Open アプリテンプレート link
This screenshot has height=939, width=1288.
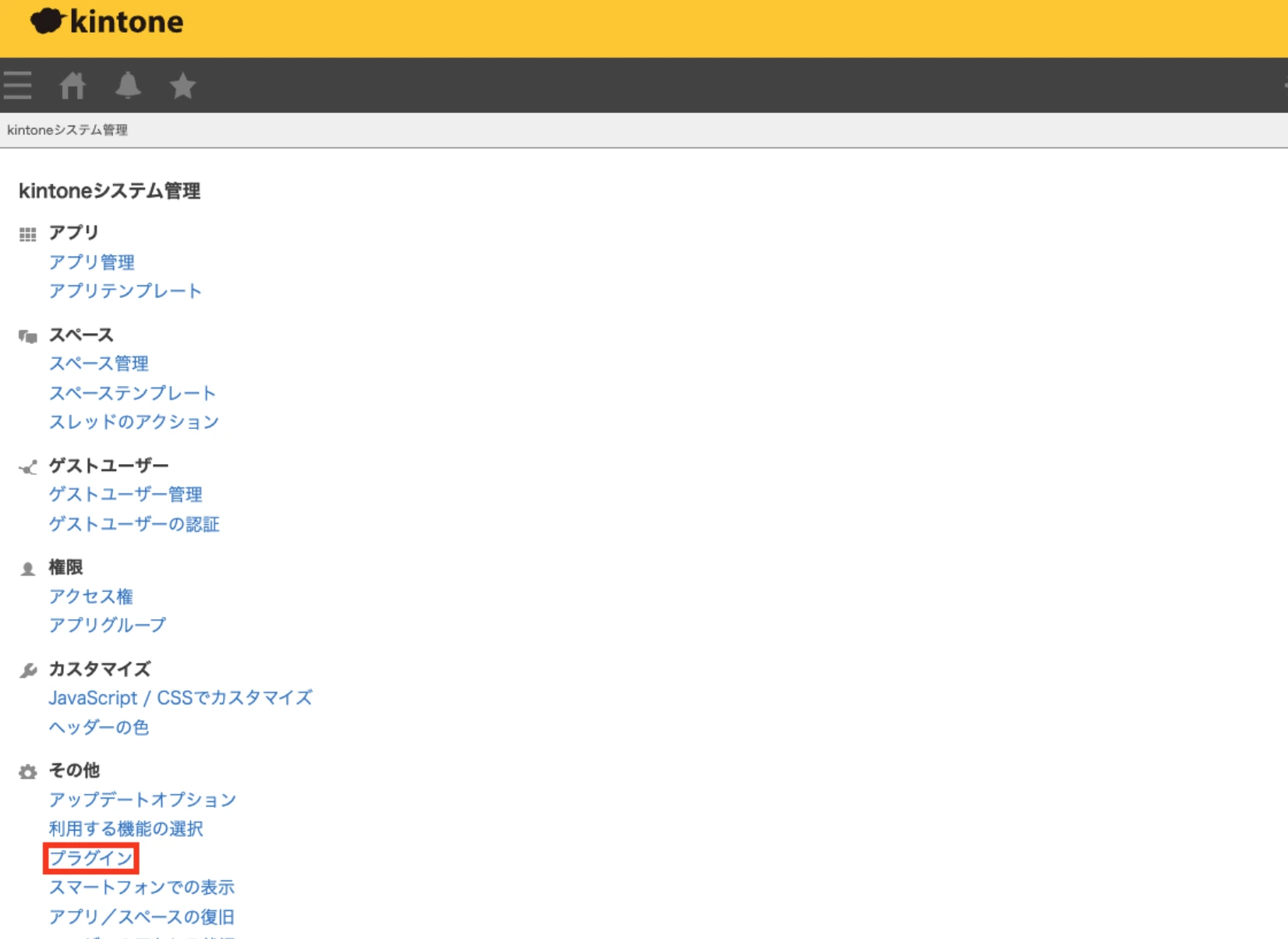point(126,291)
